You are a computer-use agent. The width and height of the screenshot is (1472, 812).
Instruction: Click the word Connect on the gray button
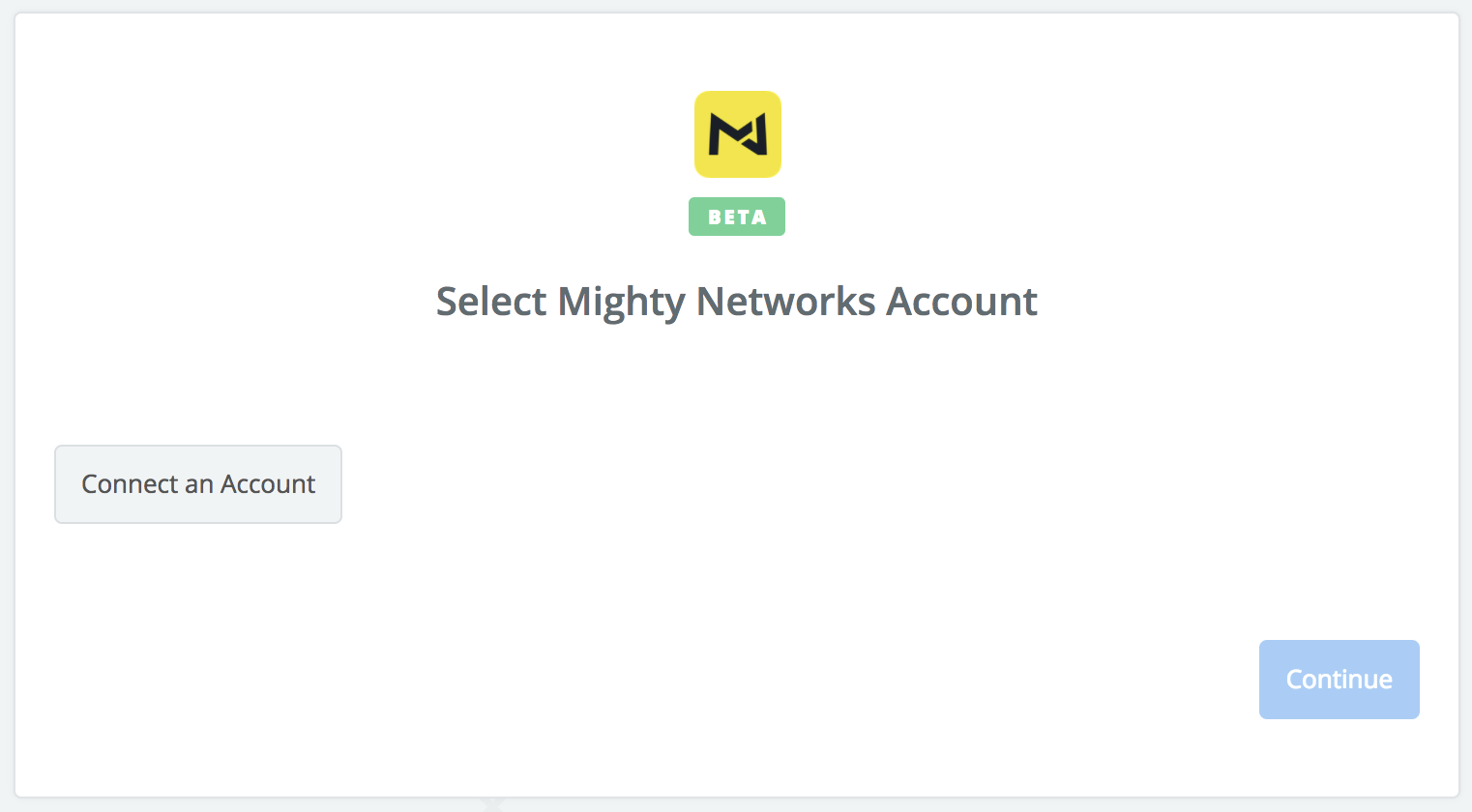tap(131, 484)
